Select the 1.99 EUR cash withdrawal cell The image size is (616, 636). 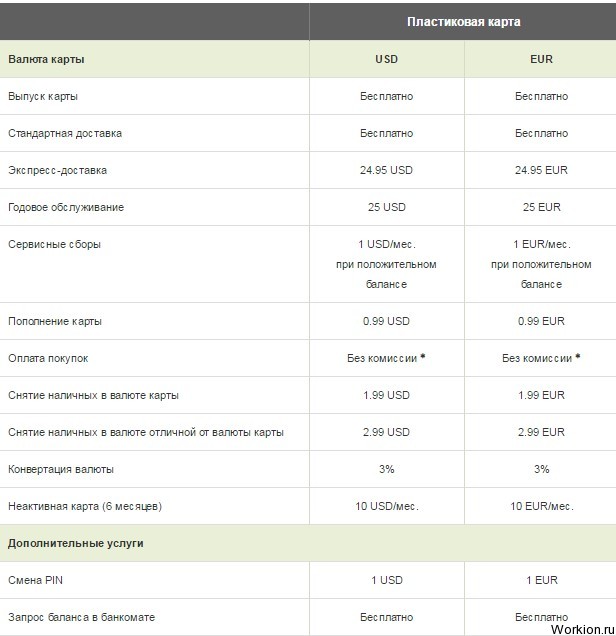(x=541, y=395)
